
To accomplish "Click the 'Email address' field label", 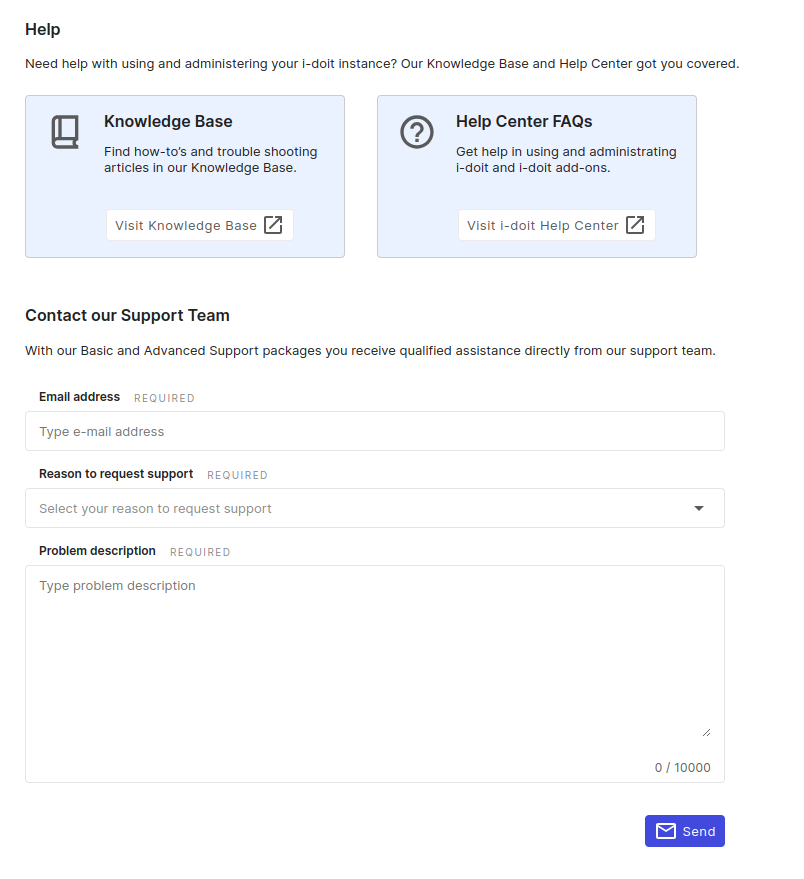I will pyautogui.click(x=79, y=397).
